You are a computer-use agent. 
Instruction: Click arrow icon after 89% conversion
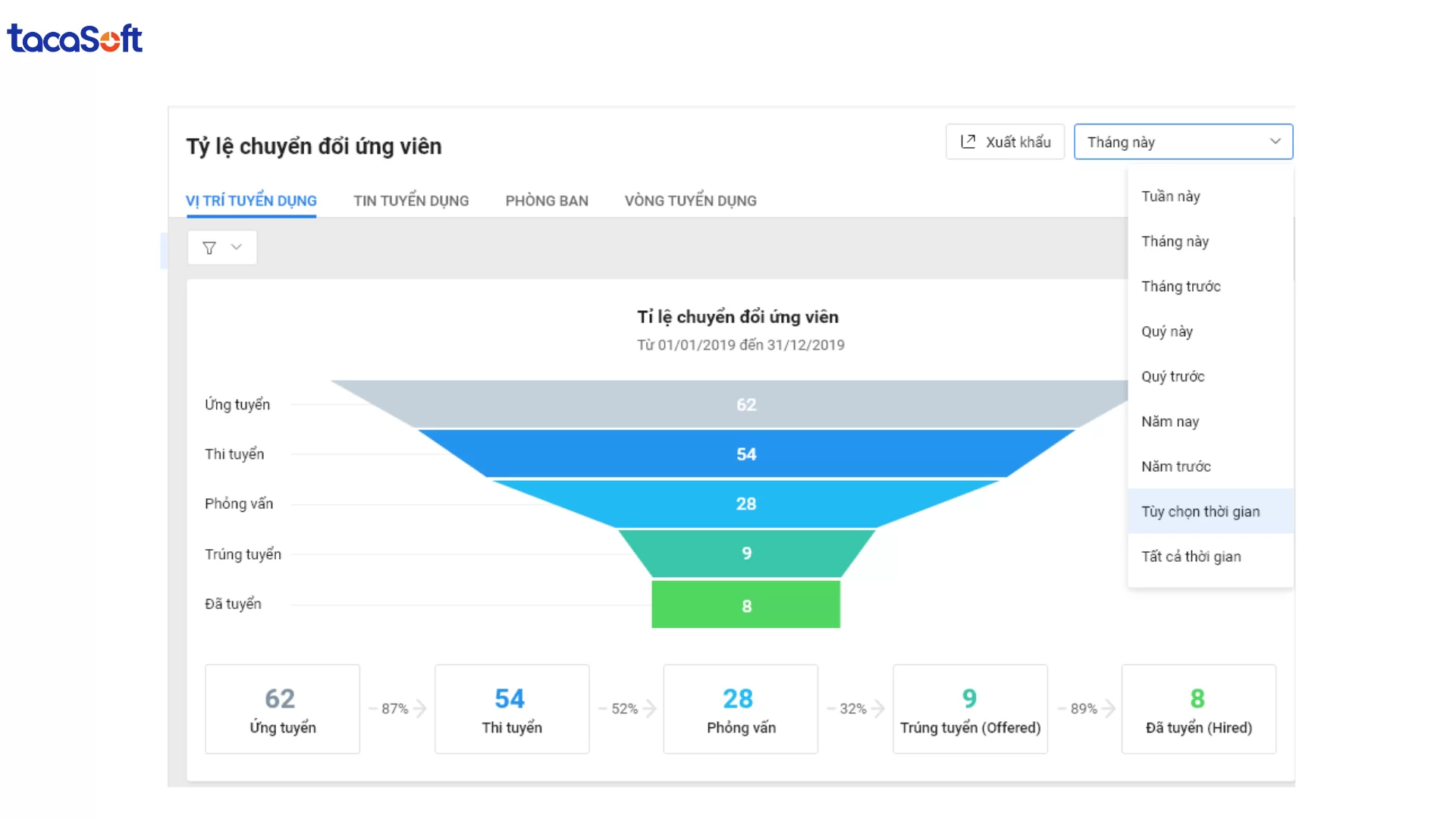pyautogui.click(x=1109, y=708)
